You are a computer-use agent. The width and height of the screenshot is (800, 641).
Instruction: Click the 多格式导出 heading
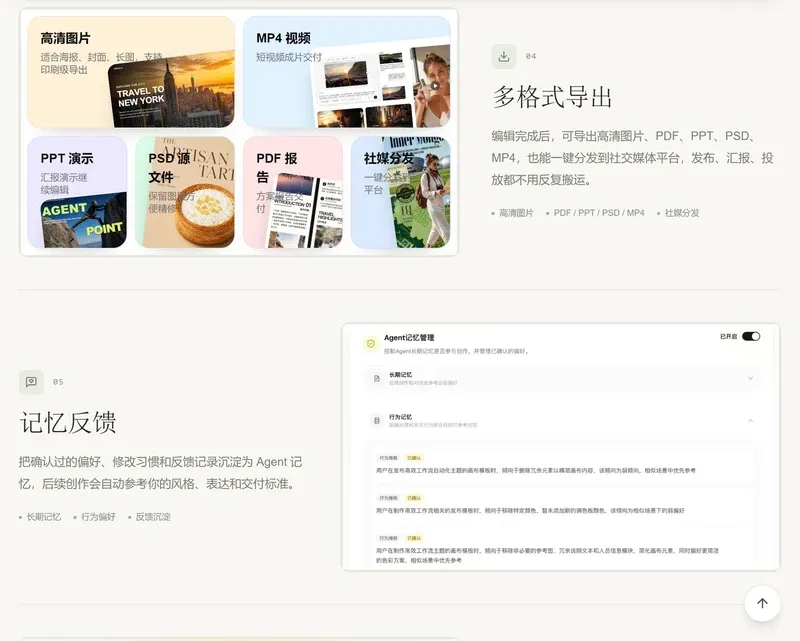pyautogui.click(x=552, y=96)
